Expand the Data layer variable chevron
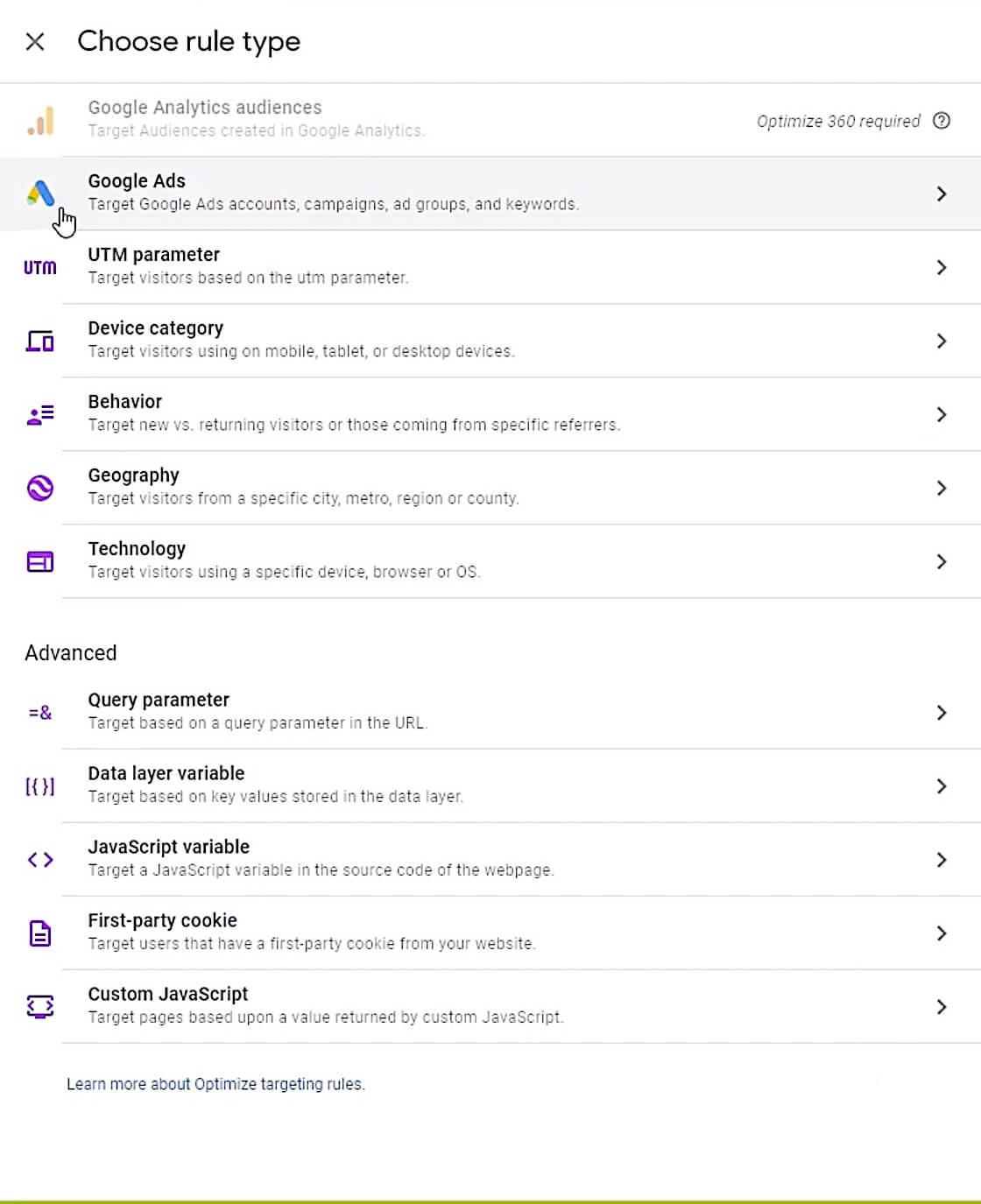981x1204 pixels. (942, 786)
